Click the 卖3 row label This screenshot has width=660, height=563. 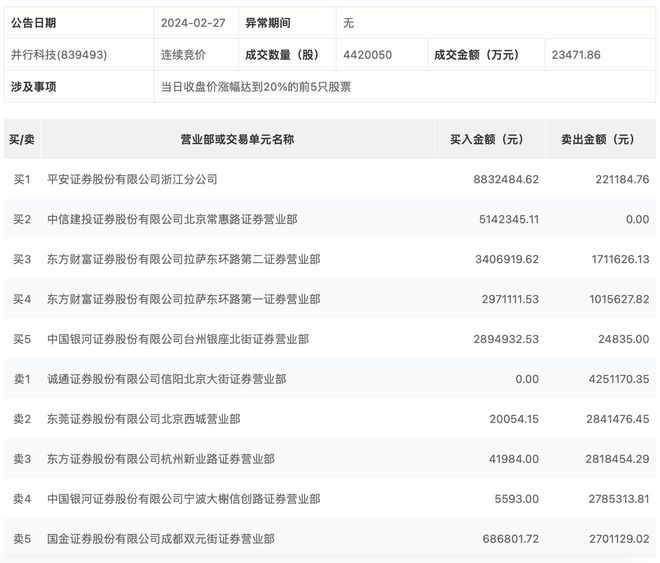coord(22,459)
